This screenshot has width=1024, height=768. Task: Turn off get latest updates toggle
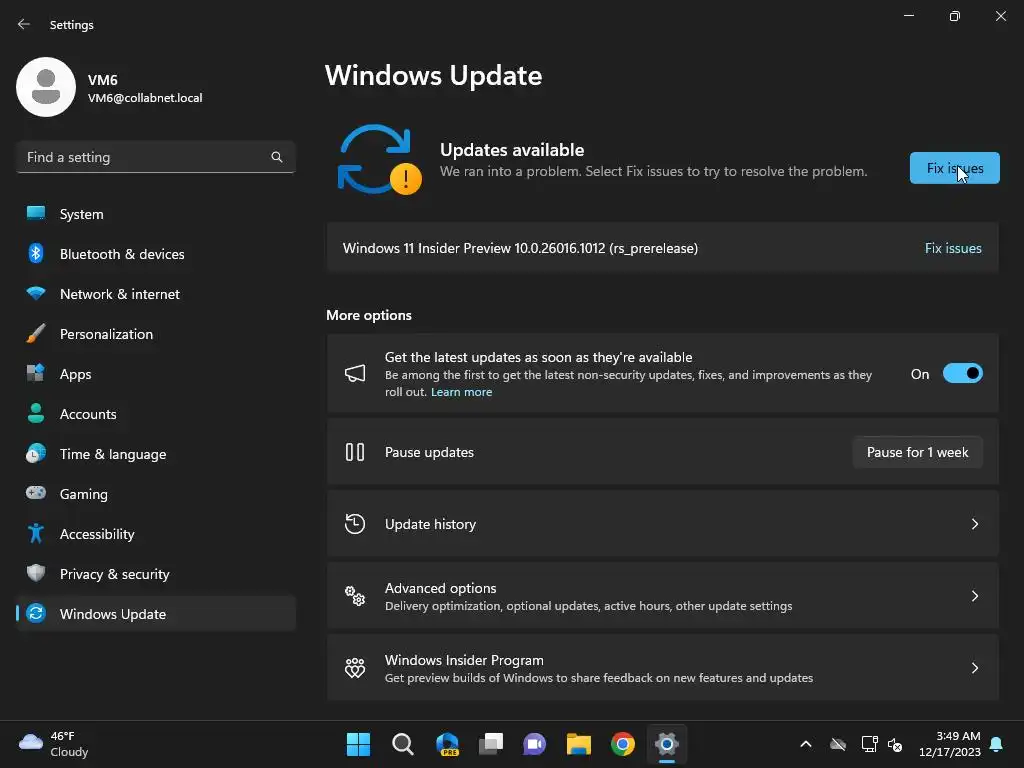963,374
